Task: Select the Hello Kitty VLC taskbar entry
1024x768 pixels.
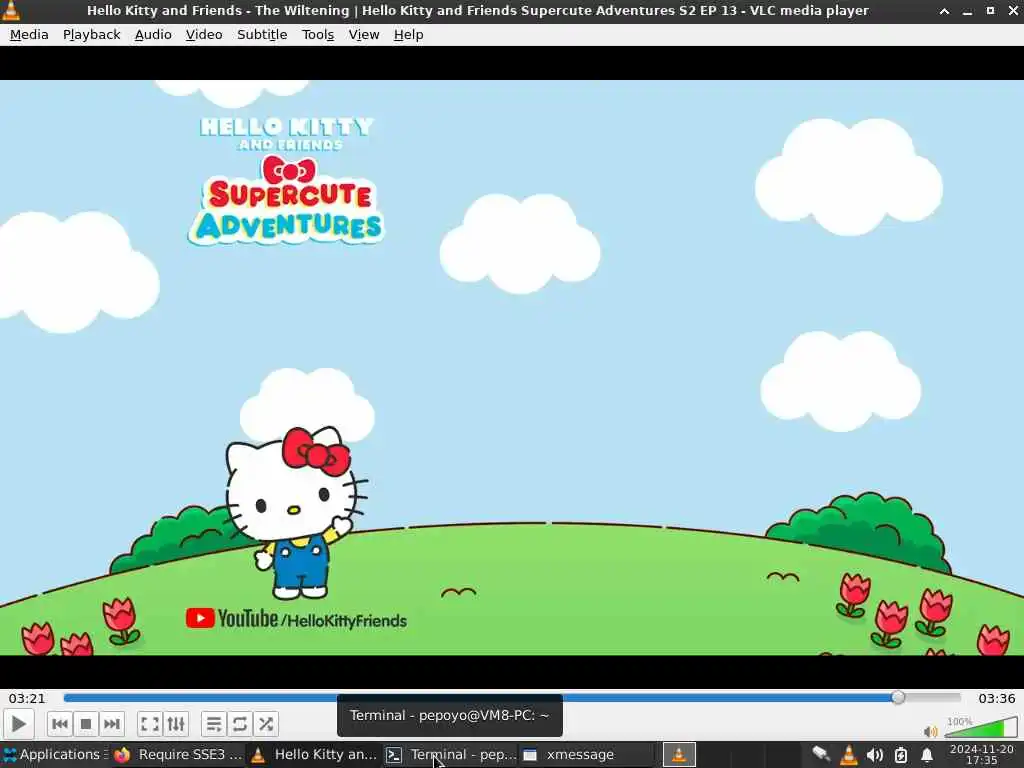Action: 314,754
